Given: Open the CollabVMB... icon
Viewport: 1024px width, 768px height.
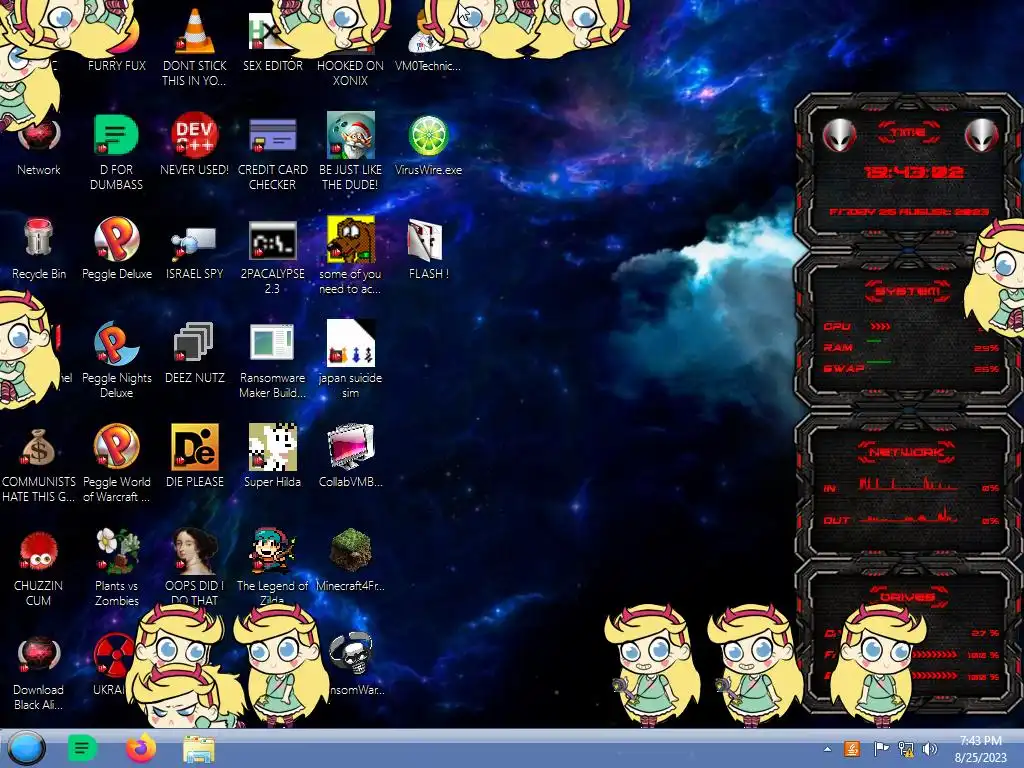Looking at the screenshot, I should coord(350,456).
